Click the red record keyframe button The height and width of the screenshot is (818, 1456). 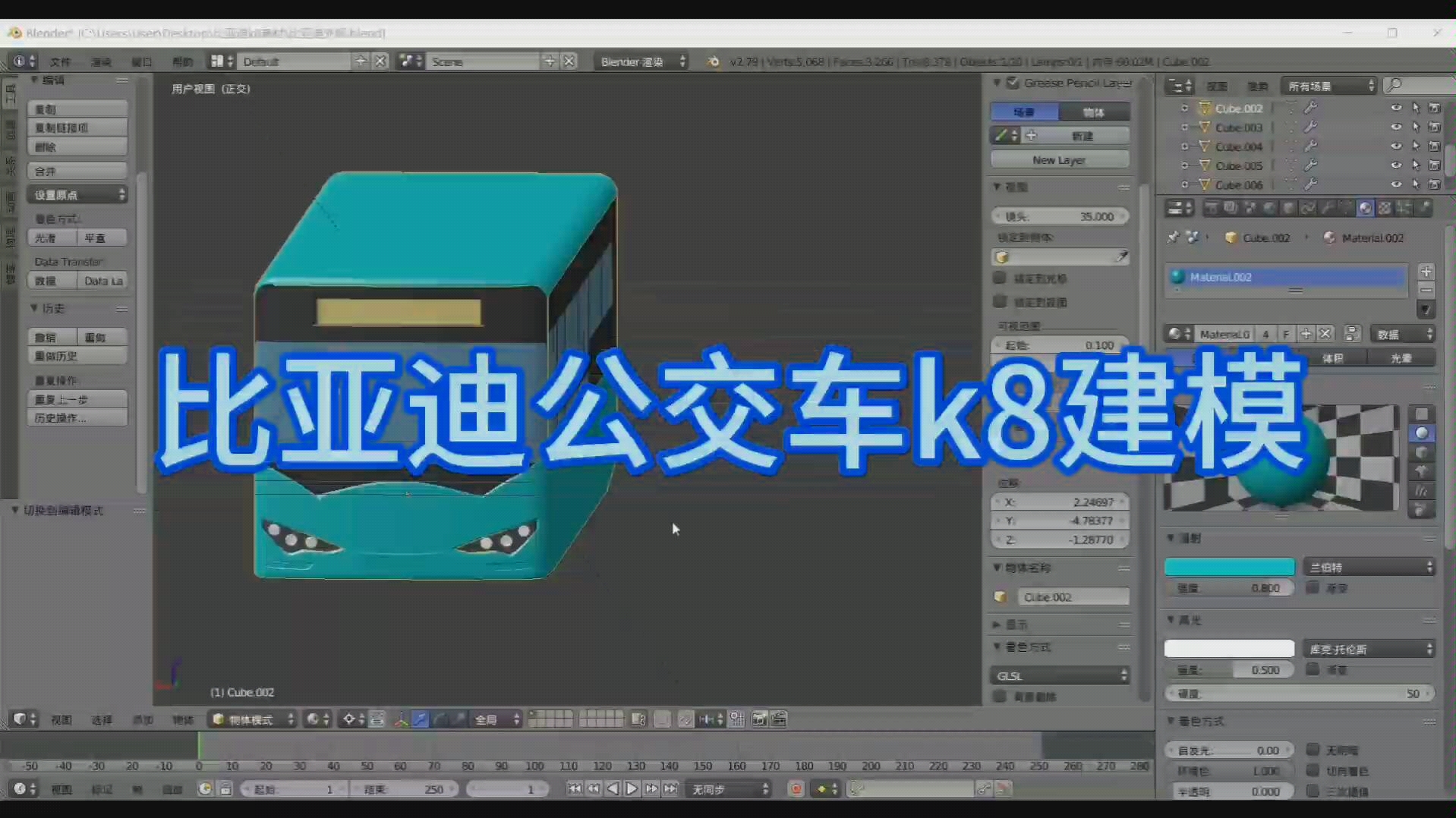pos(796,789)
